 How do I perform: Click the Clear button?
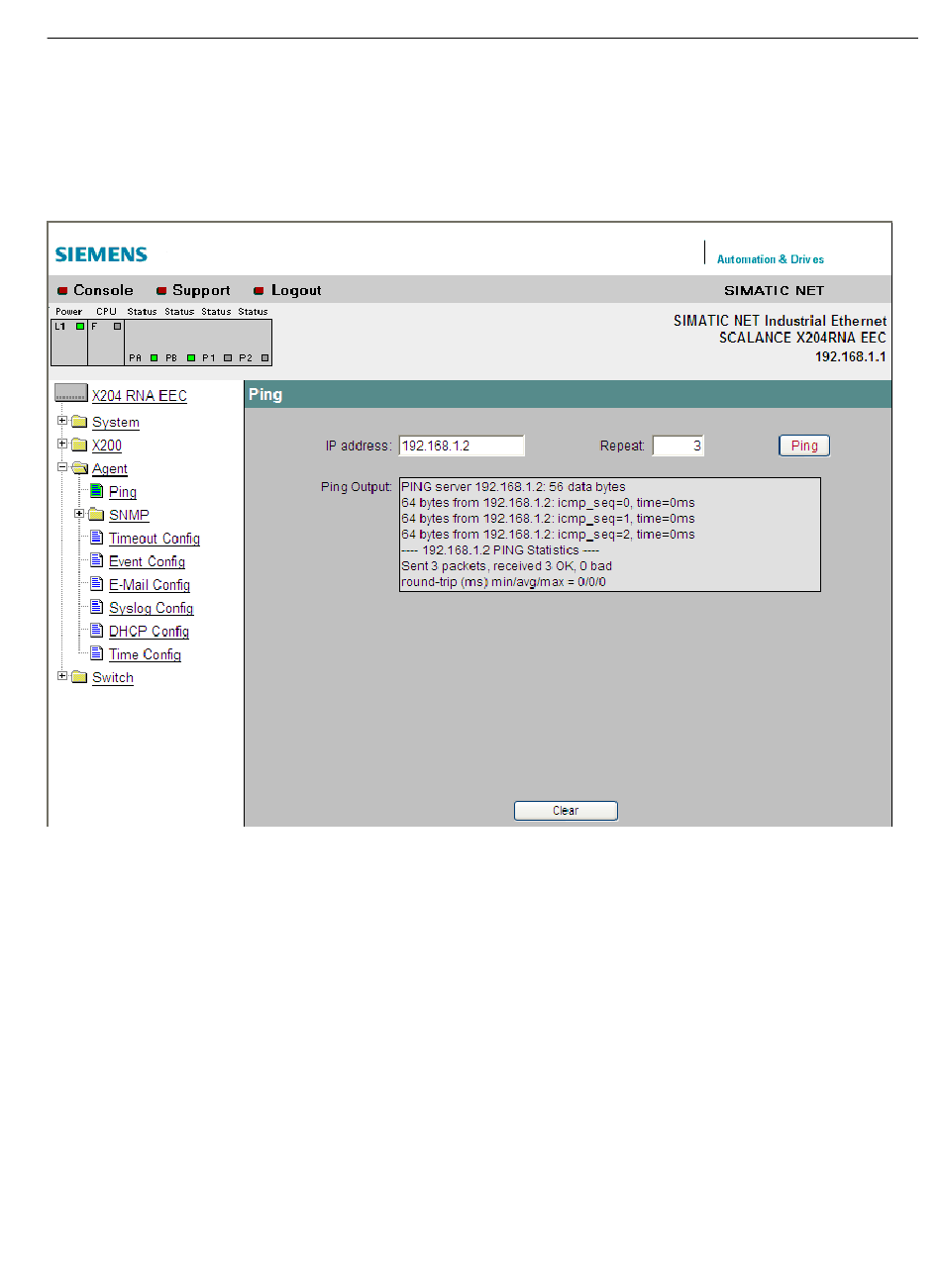coord(566,811)
